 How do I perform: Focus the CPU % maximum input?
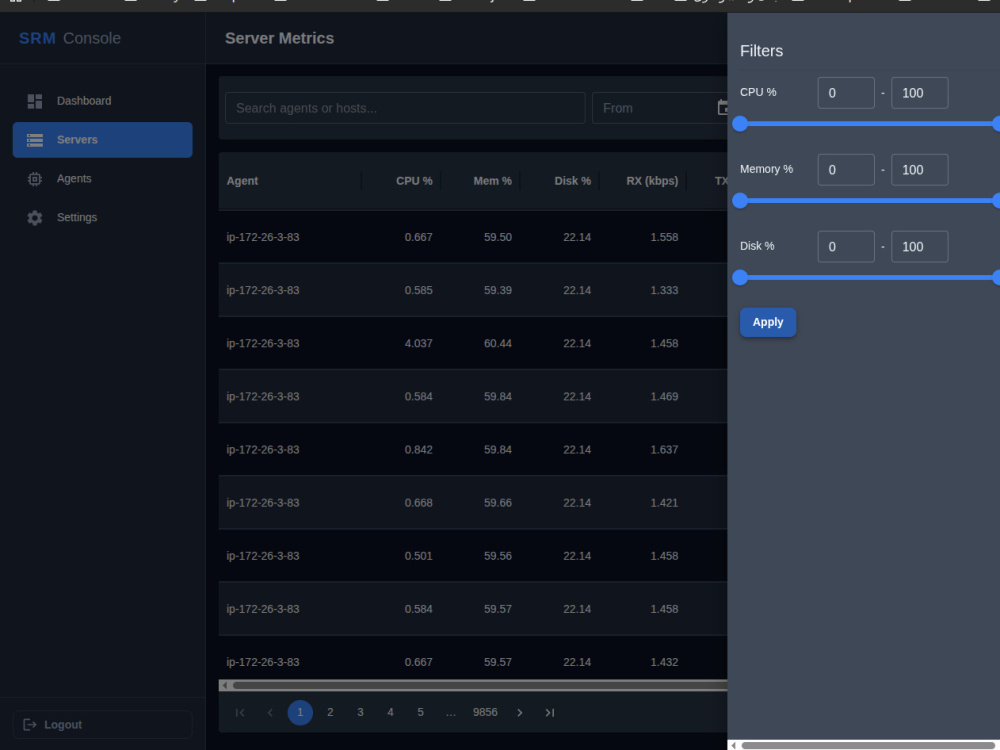(920, 93)
